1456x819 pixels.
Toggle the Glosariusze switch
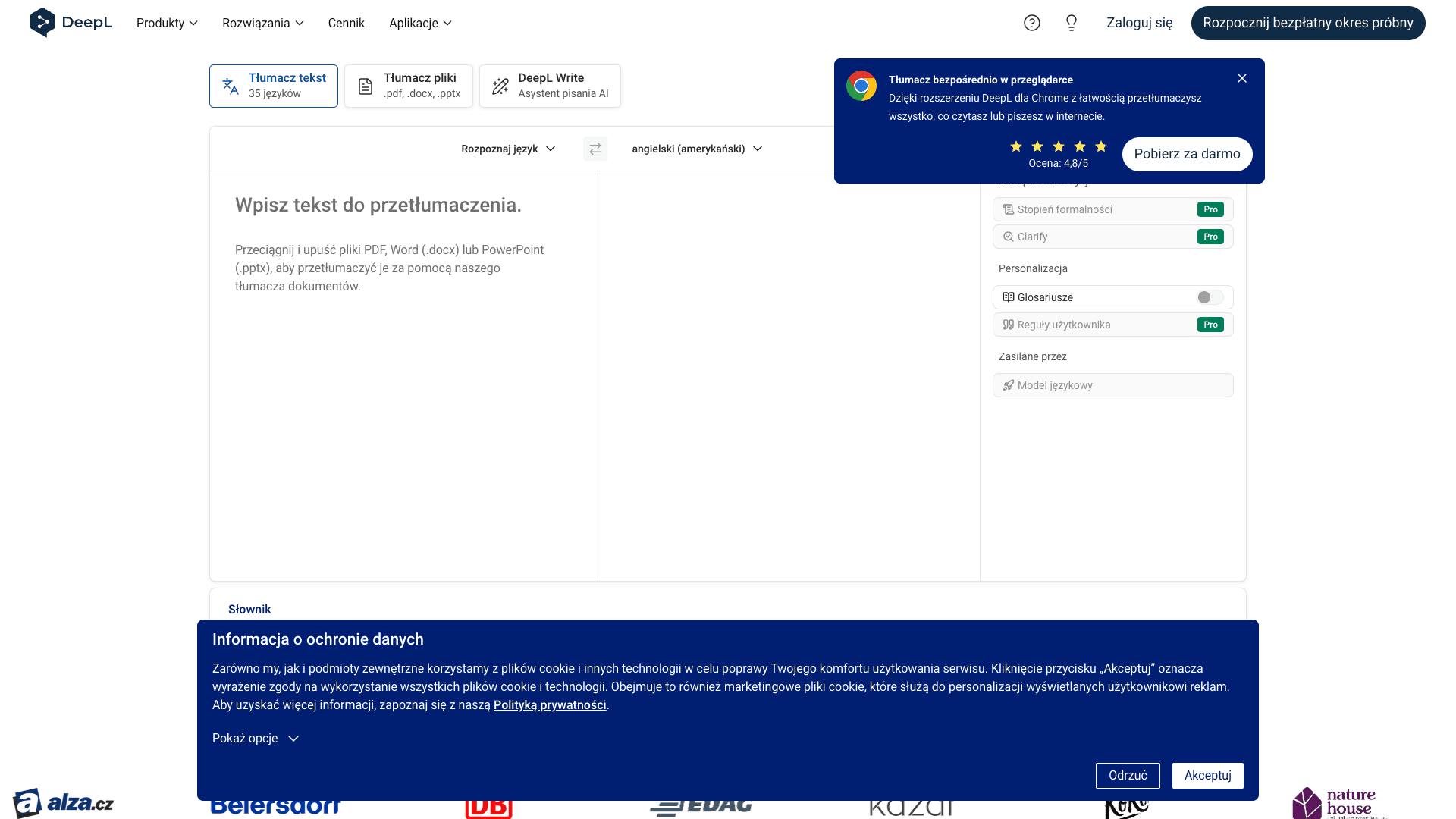1210,297
